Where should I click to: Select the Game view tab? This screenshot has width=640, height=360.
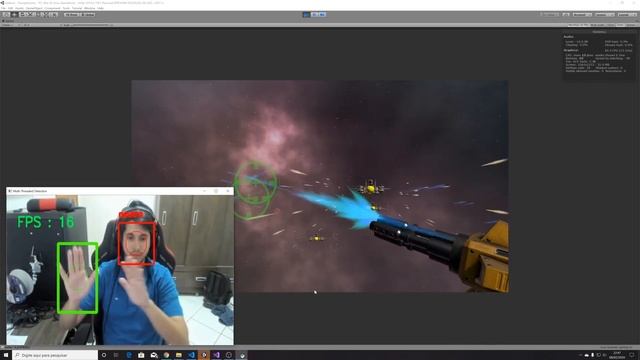tap(9, 20)
